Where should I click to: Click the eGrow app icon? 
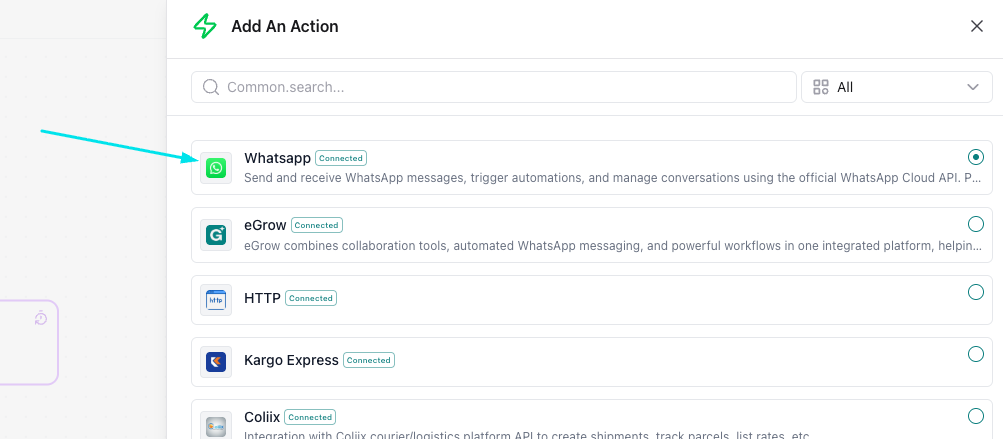216,235
